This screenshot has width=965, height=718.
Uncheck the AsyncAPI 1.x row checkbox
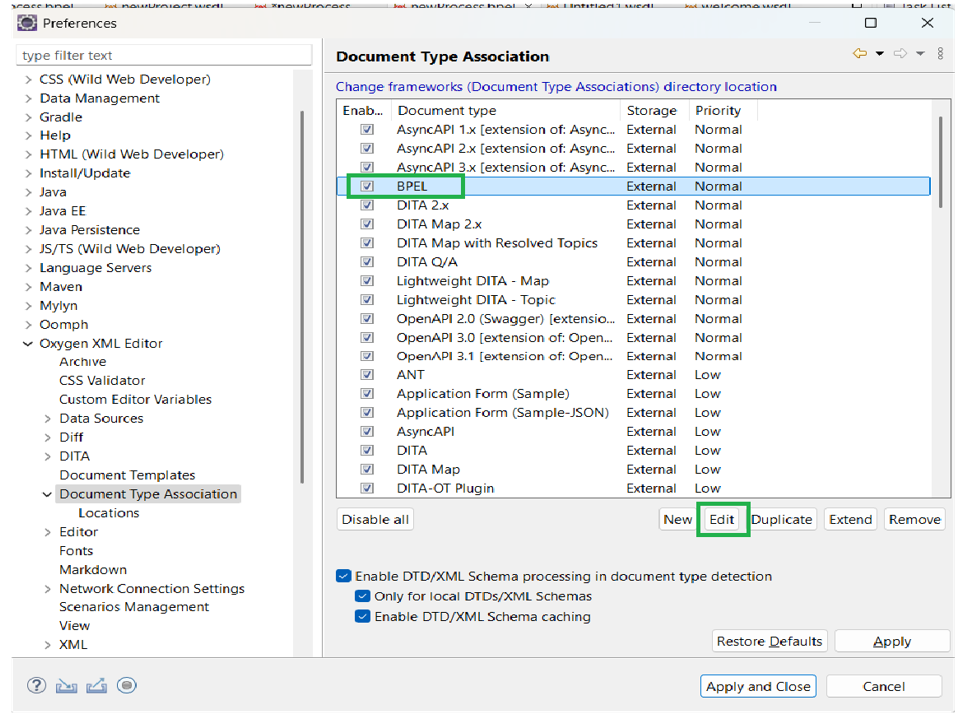(x=367, y=129)
